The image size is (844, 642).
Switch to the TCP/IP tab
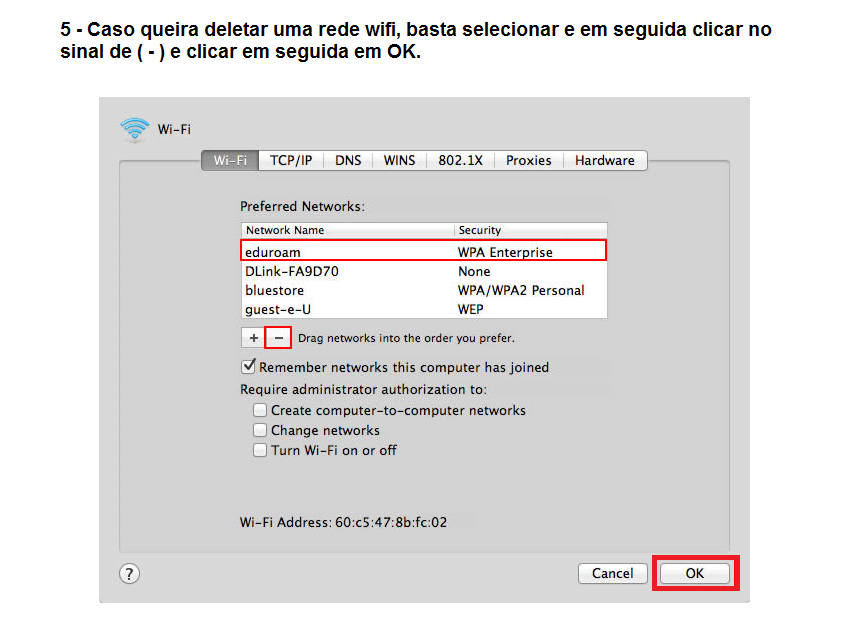291,160
